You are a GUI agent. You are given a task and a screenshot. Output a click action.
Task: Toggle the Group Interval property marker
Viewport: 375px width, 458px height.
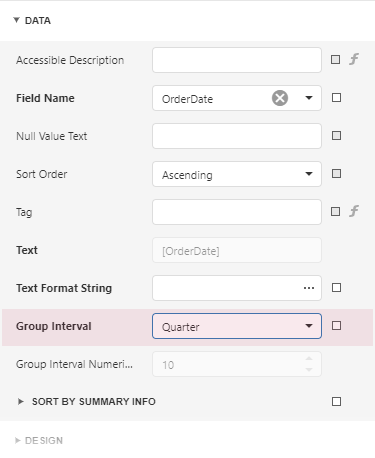coord(336,326)
